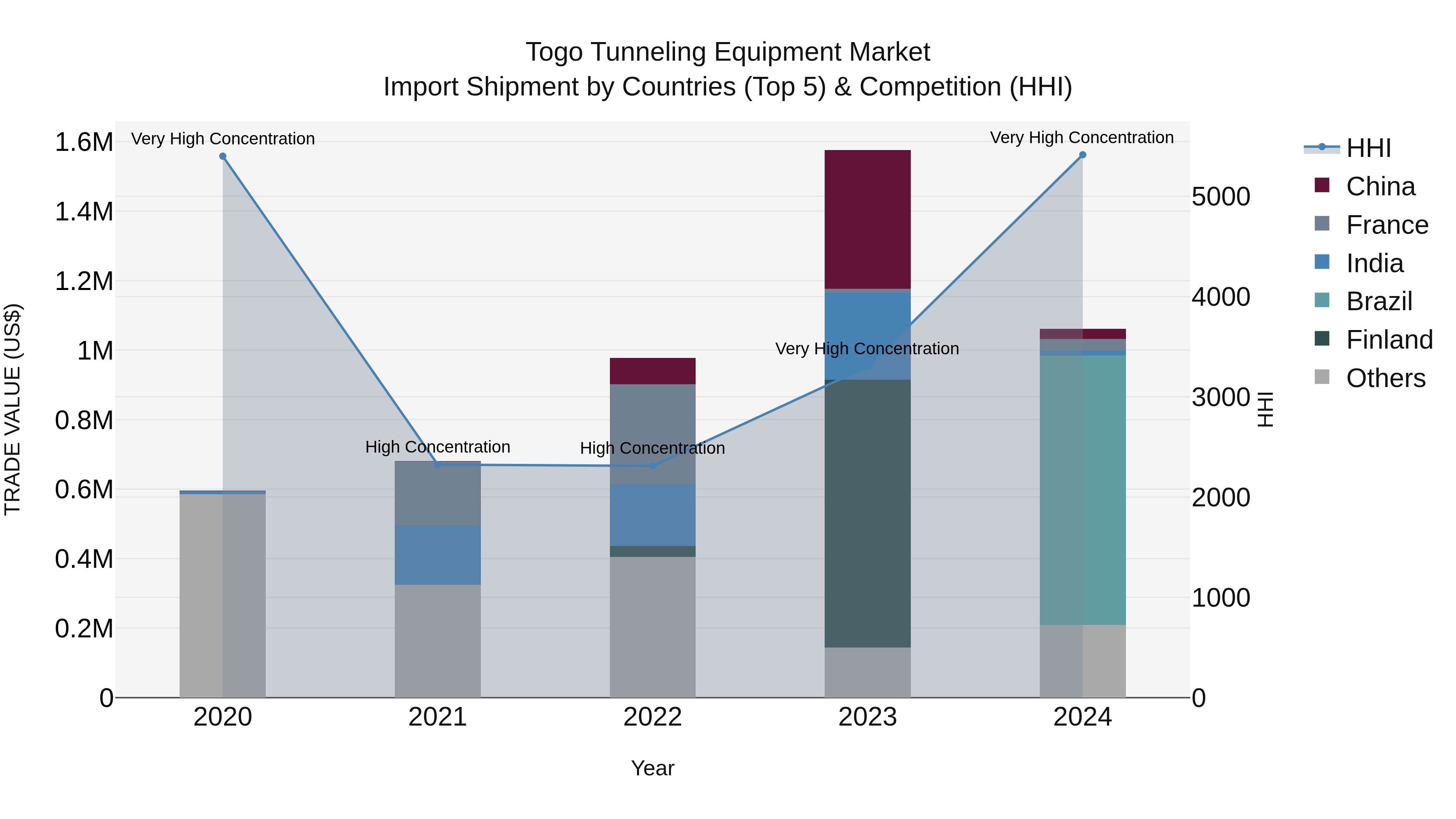The width and height of the screenshot is (1456, 819).
Task: Click the '0.4M' left axis tick
Action: click(x=84, y=559)
